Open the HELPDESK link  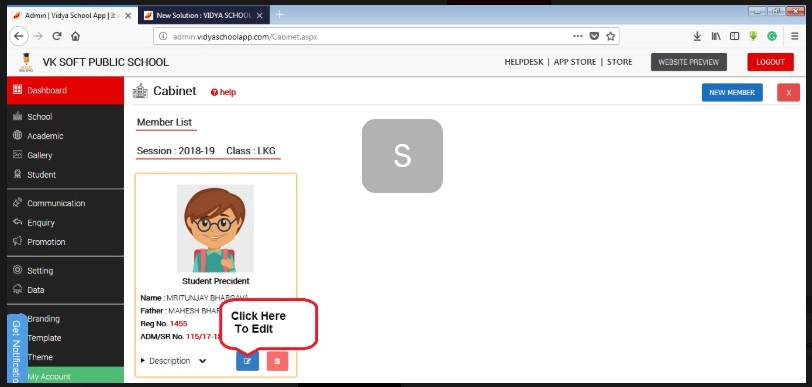tap(524, 62)
